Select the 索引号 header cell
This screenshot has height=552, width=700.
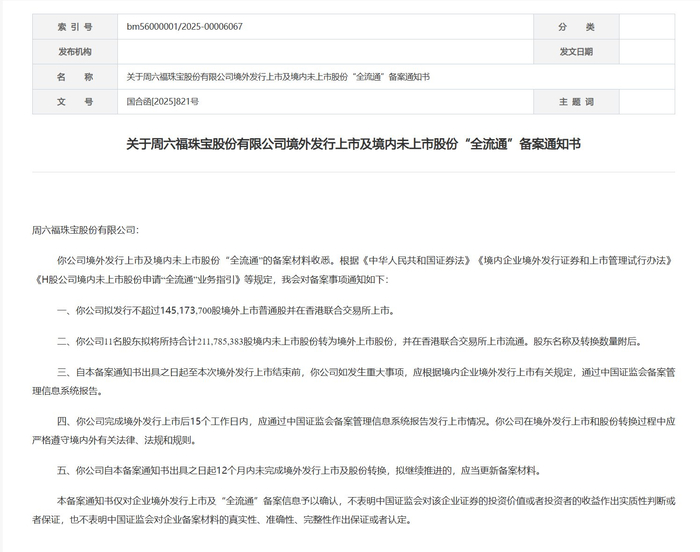coord(75,27)
